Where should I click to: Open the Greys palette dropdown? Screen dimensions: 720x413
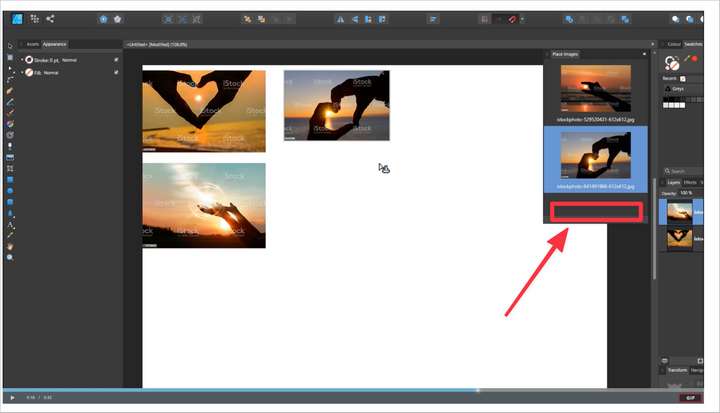(684, 89)
